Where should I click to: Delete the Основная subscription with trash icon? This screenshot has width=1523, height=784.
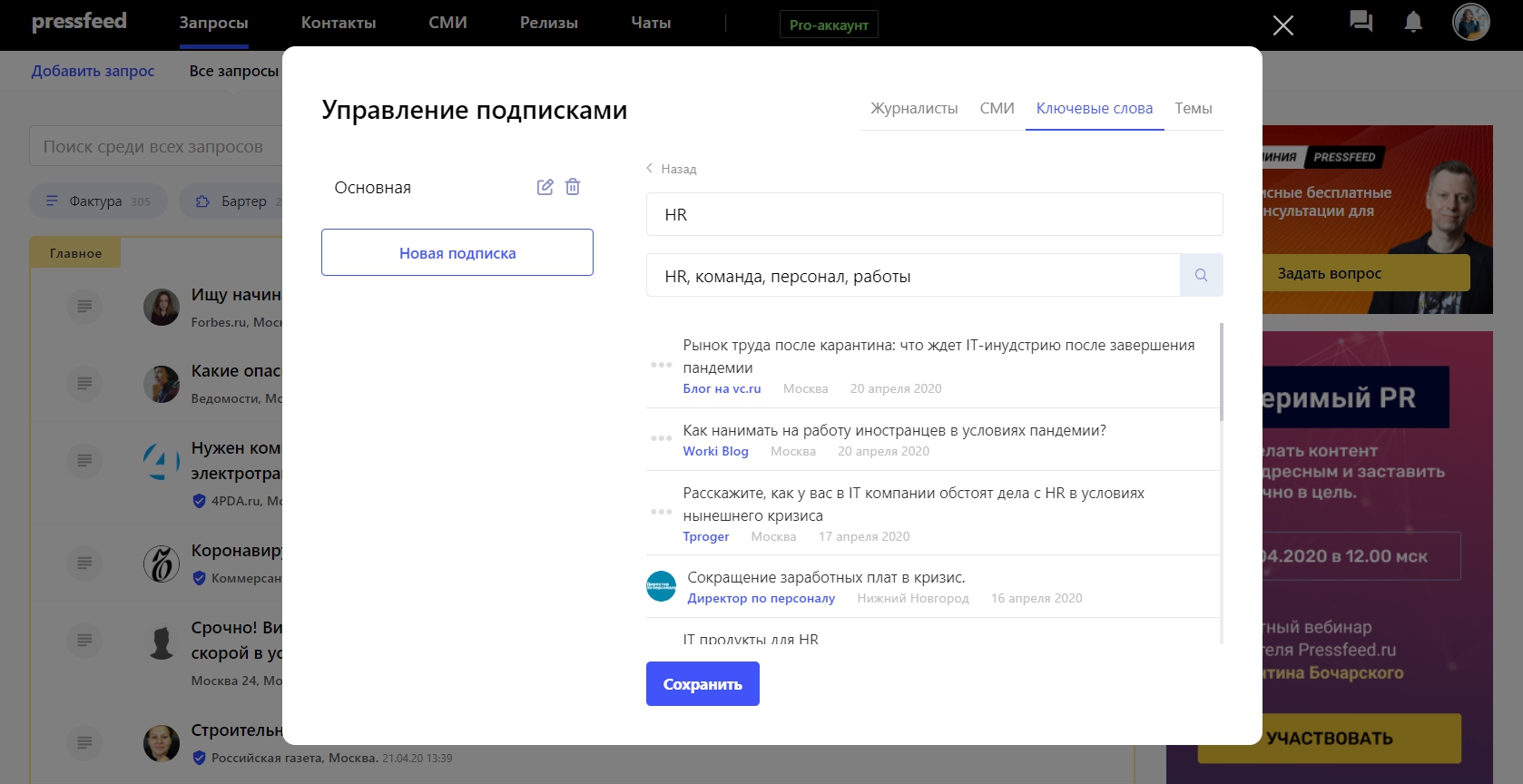click(x=573, y=187)
